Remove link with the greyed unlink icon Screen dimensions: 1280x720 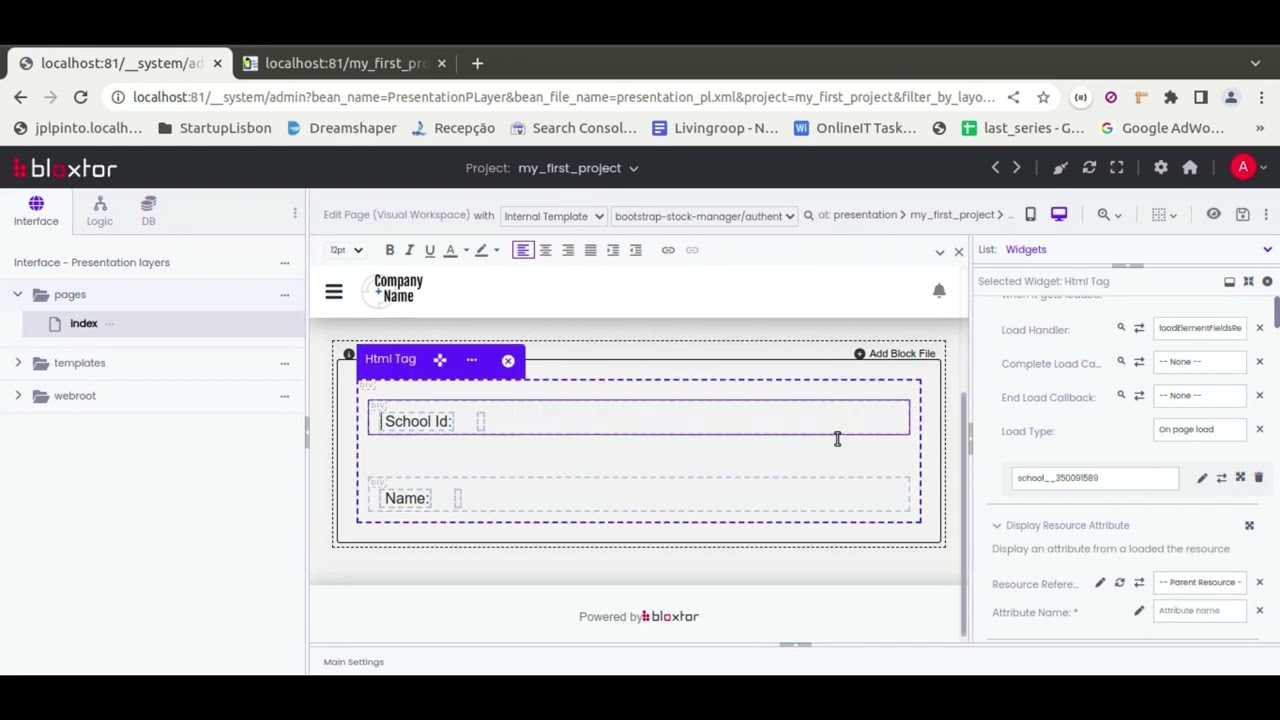coord(692,250)
